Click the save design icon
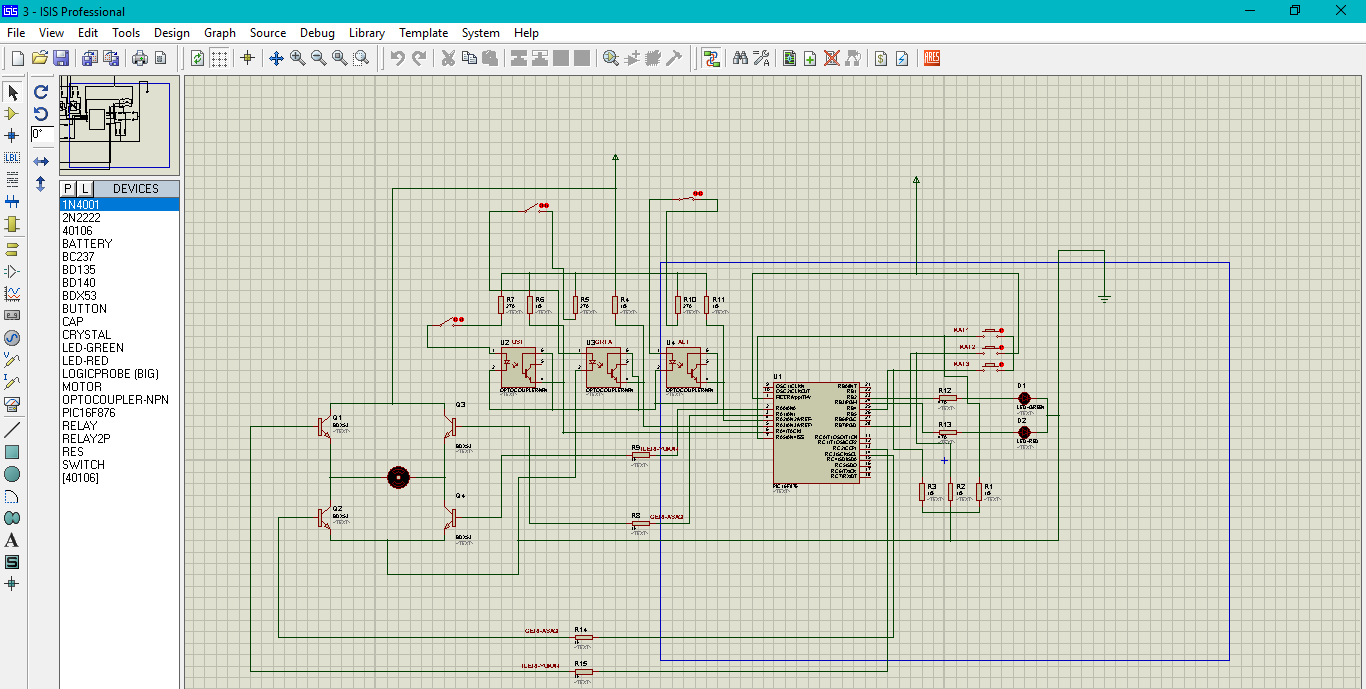 (61, 58)
